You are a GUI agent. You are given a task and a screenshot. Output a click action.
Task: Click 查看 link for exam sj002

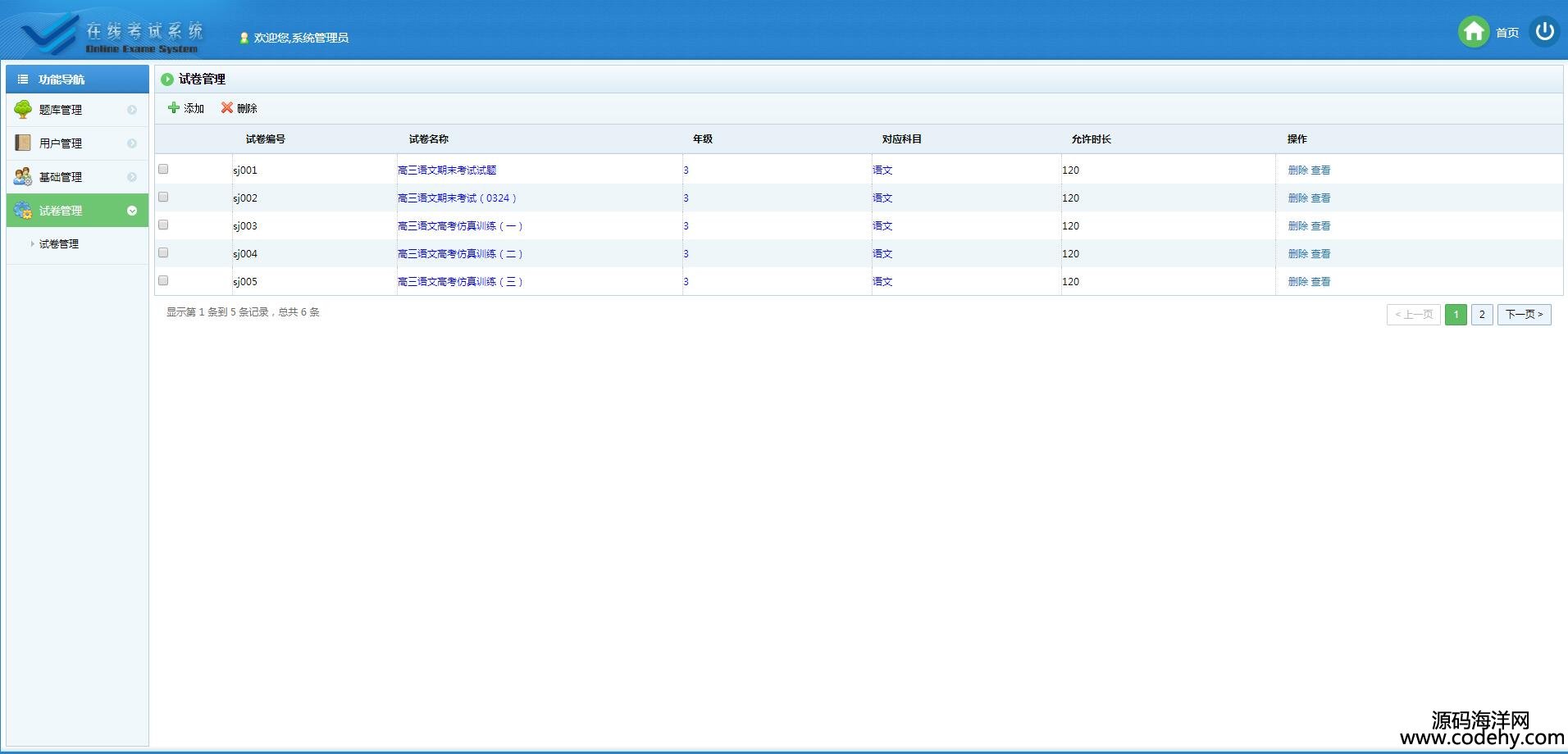coord(1320,198)
